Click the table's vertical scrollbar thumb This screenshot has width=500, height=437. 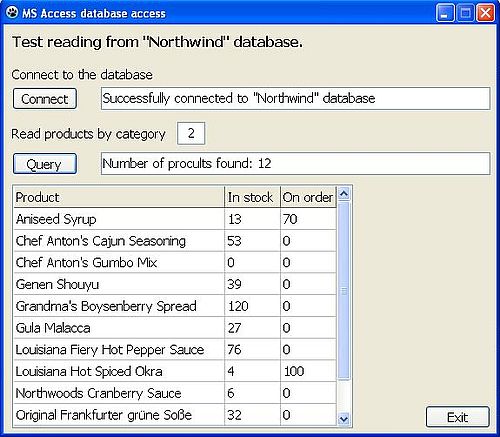click(344, 290)
